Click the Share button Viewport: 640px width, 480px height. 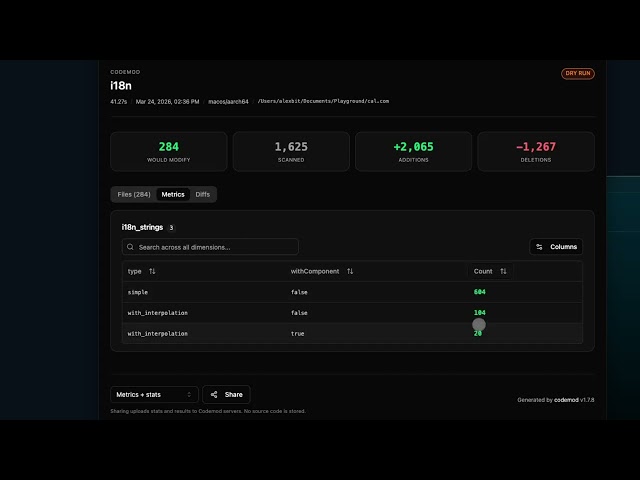[226, 395]
